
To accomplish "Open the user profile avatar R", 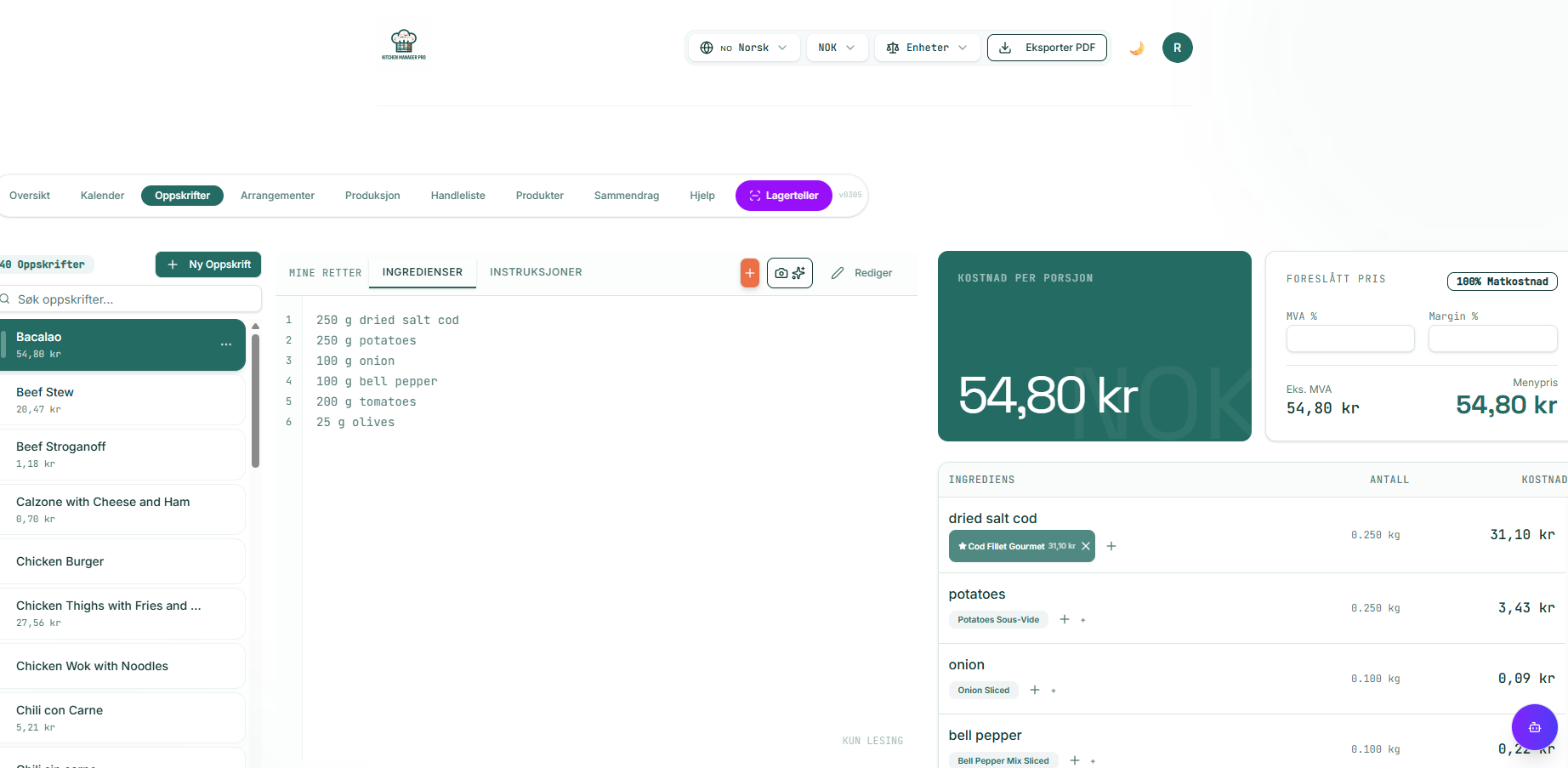I will [1177, 48].
